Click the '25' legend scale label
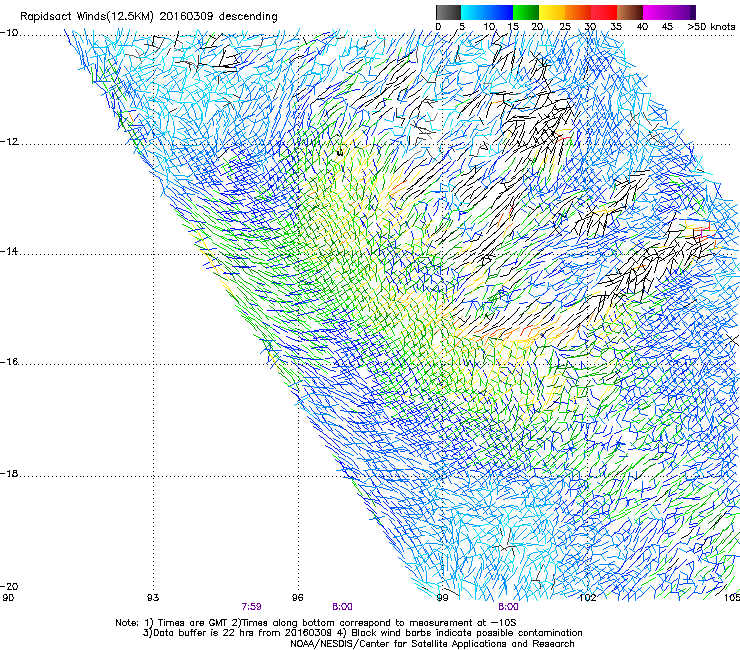The height and width of the screenshot is (650, 740). [x=565, y=26]
